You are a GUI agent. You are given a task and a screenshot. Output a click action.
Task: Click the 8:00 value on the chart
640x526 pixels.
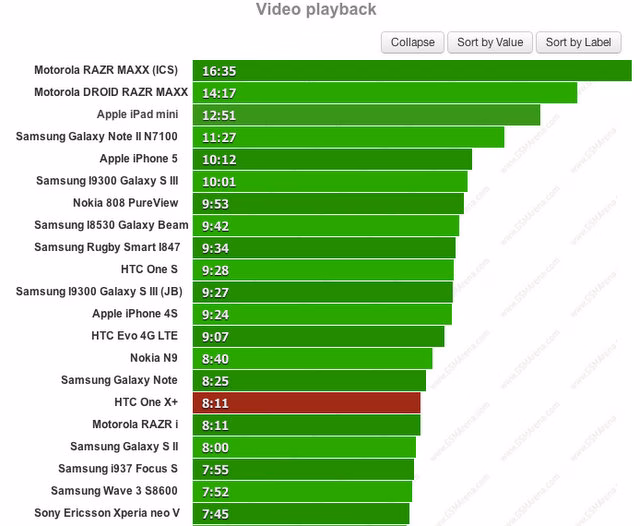(216, 447)
